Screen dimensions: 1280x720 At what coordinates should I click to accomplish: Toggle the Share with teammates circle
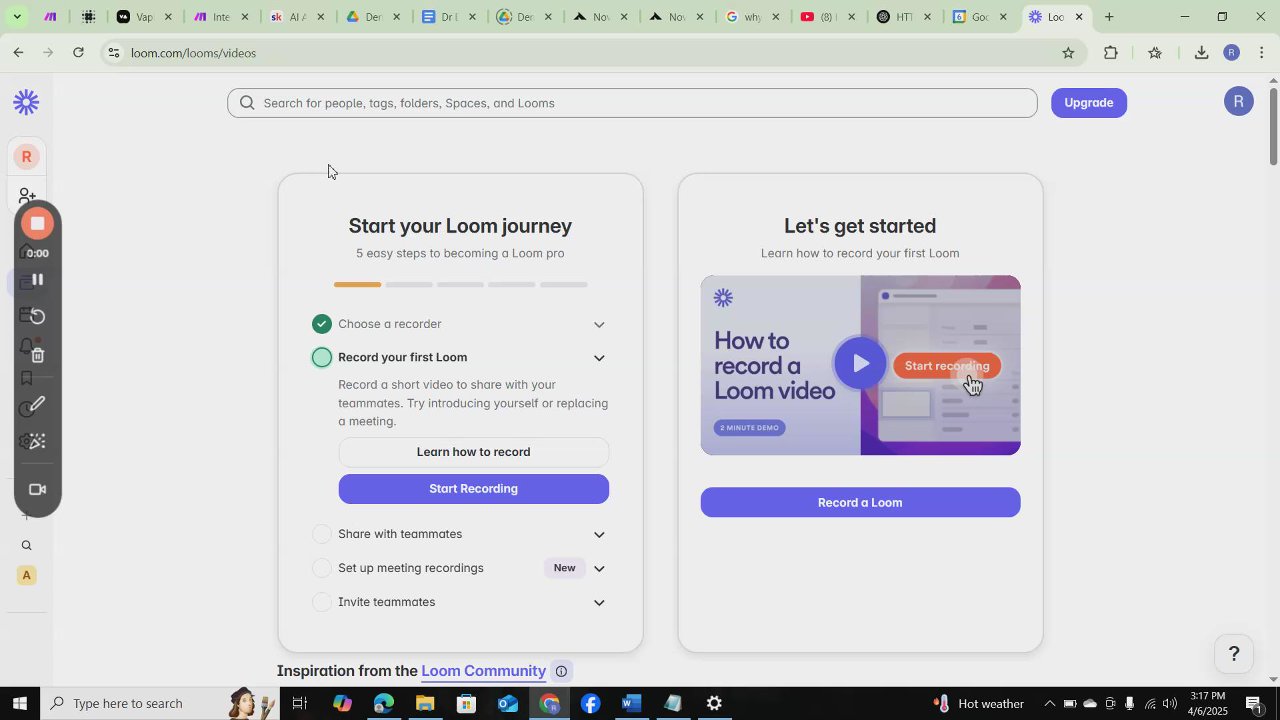(x=321, y=534)
